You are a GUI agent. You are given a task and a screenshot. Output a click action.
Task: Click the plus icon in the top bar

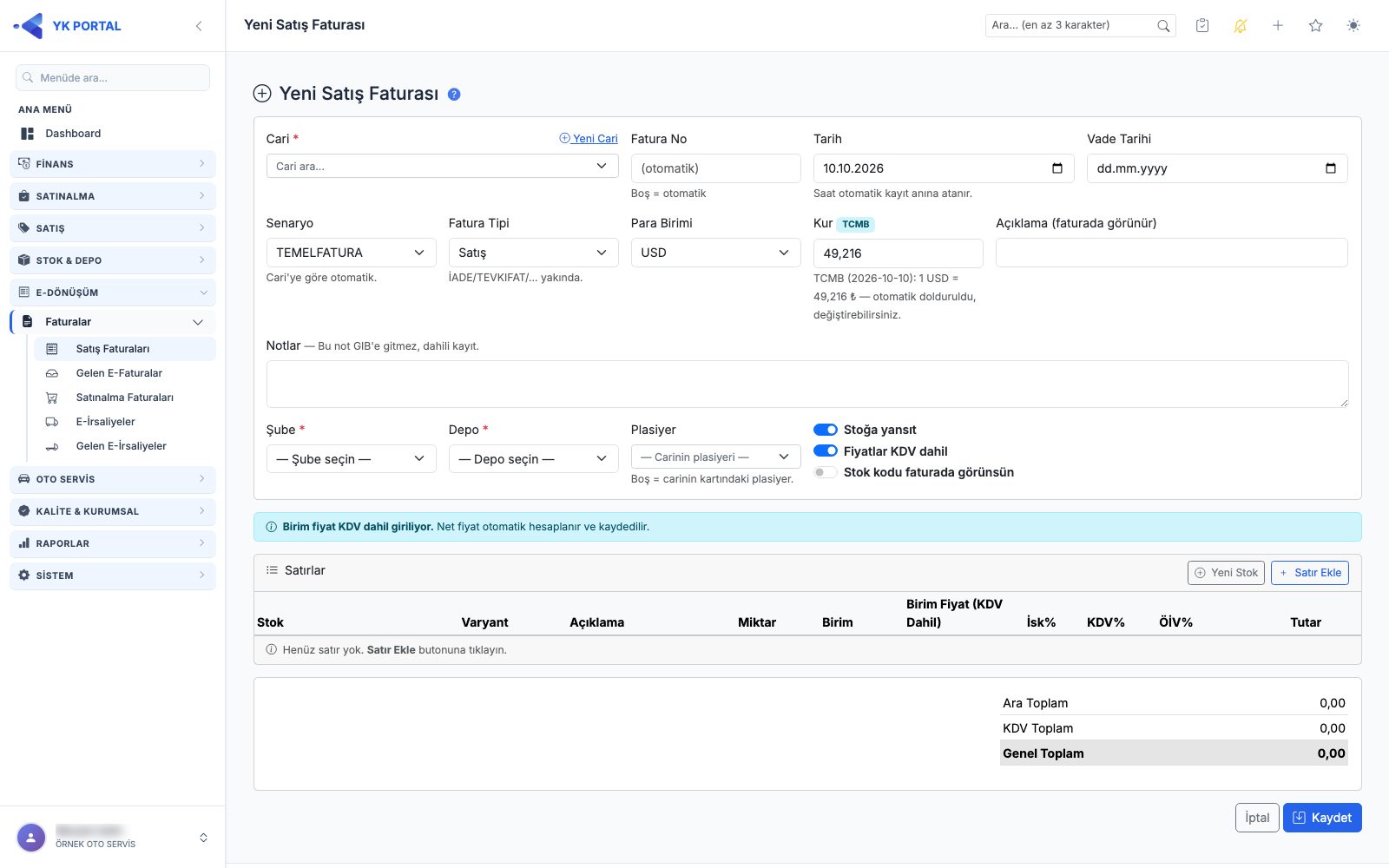click(x=1278, y=26)
